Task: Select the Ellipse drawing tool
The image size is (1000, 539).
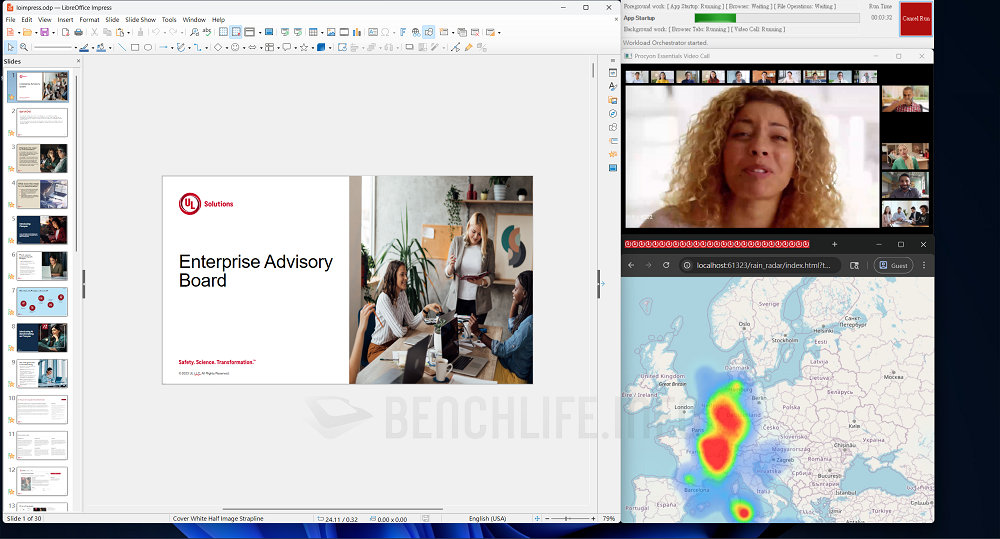Action: (x=148, y=47)
